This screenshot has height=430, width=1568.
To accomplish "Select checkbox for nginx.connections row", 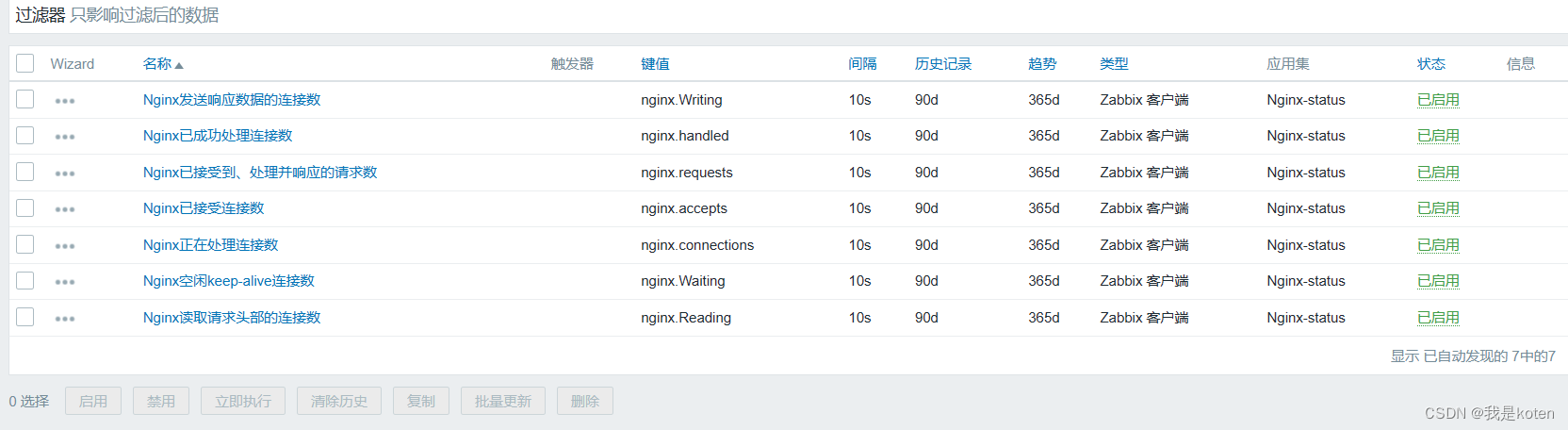I will 25,244.
